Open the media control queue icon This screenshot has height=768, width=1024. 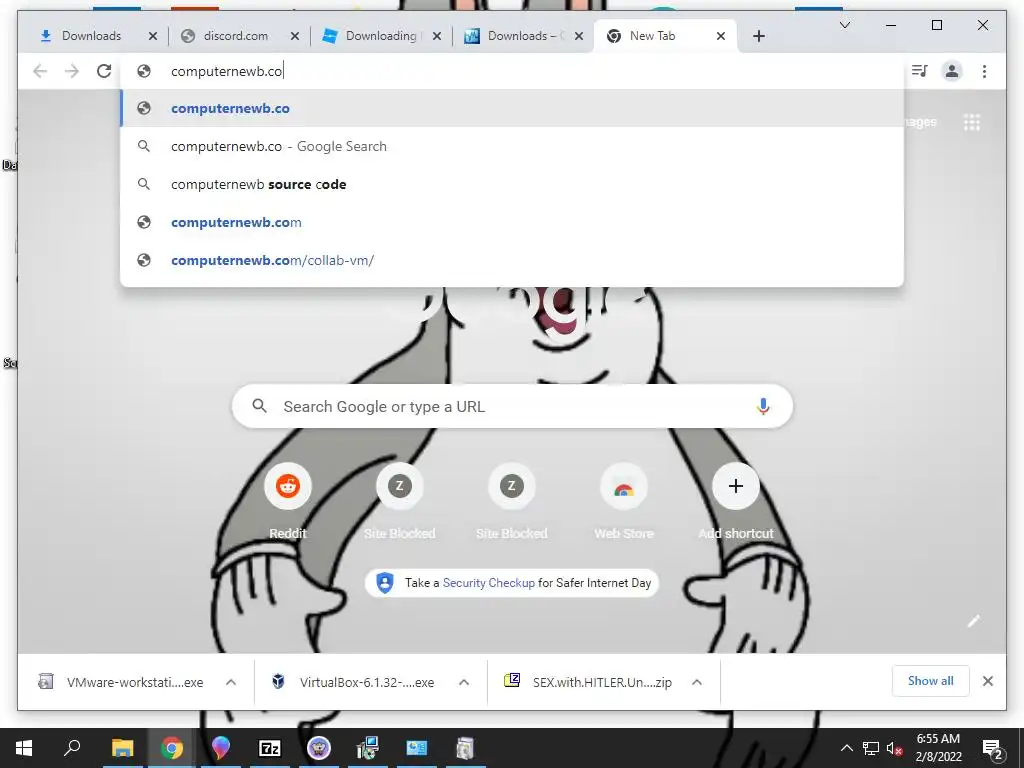pyautogui.click(x=920, y=71)
